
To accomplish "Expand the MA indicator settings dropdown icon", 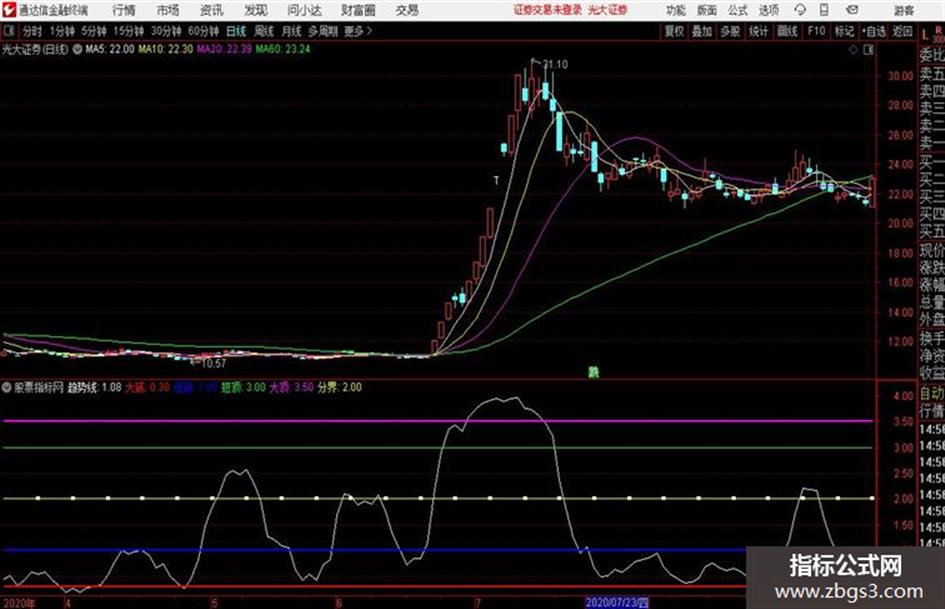I will [x=78, y=49].
